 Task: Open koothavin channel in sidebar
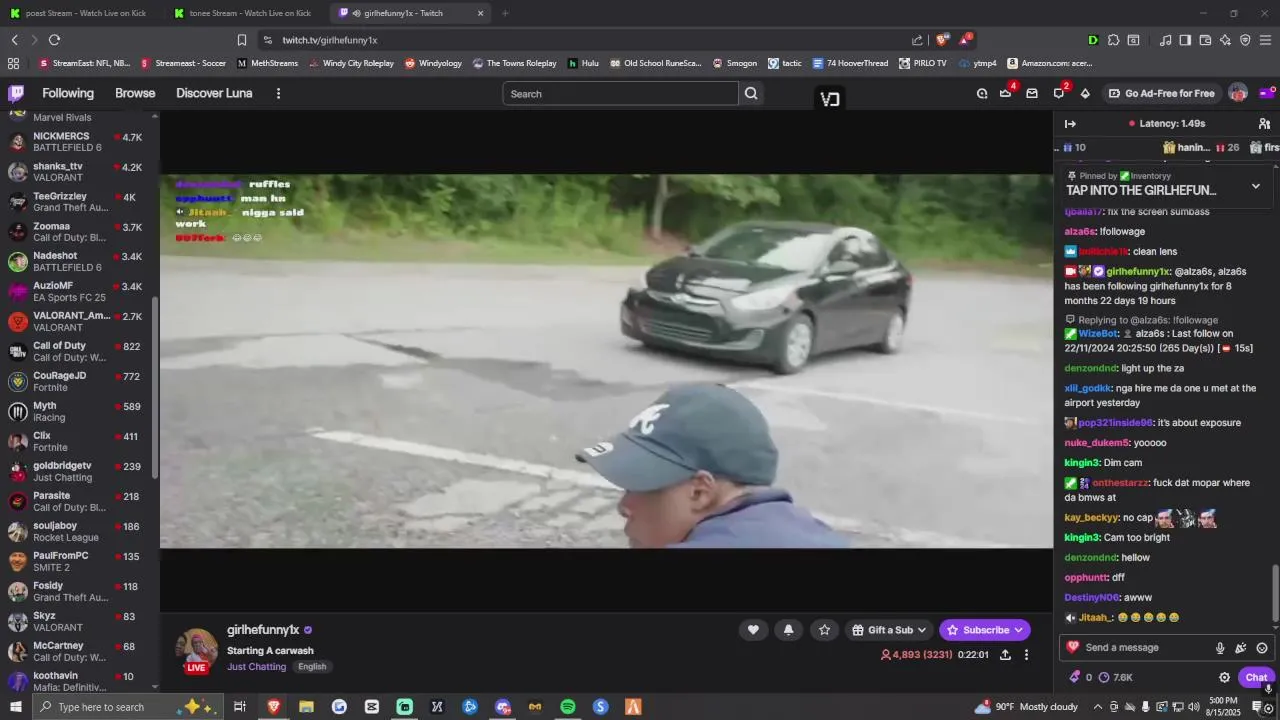pos(80,681)
